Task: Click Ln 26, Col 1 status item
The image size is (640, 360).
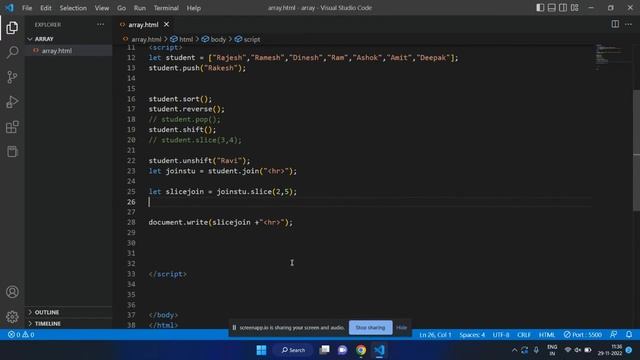Action: 435,335
